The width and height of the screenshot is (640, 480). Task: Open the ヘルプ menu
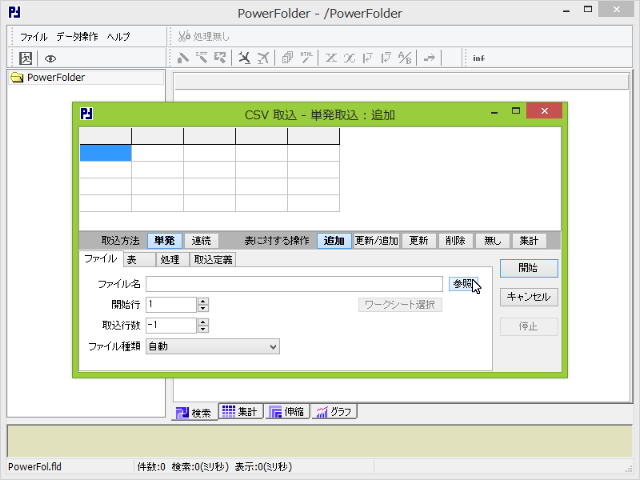click(118, 37)
